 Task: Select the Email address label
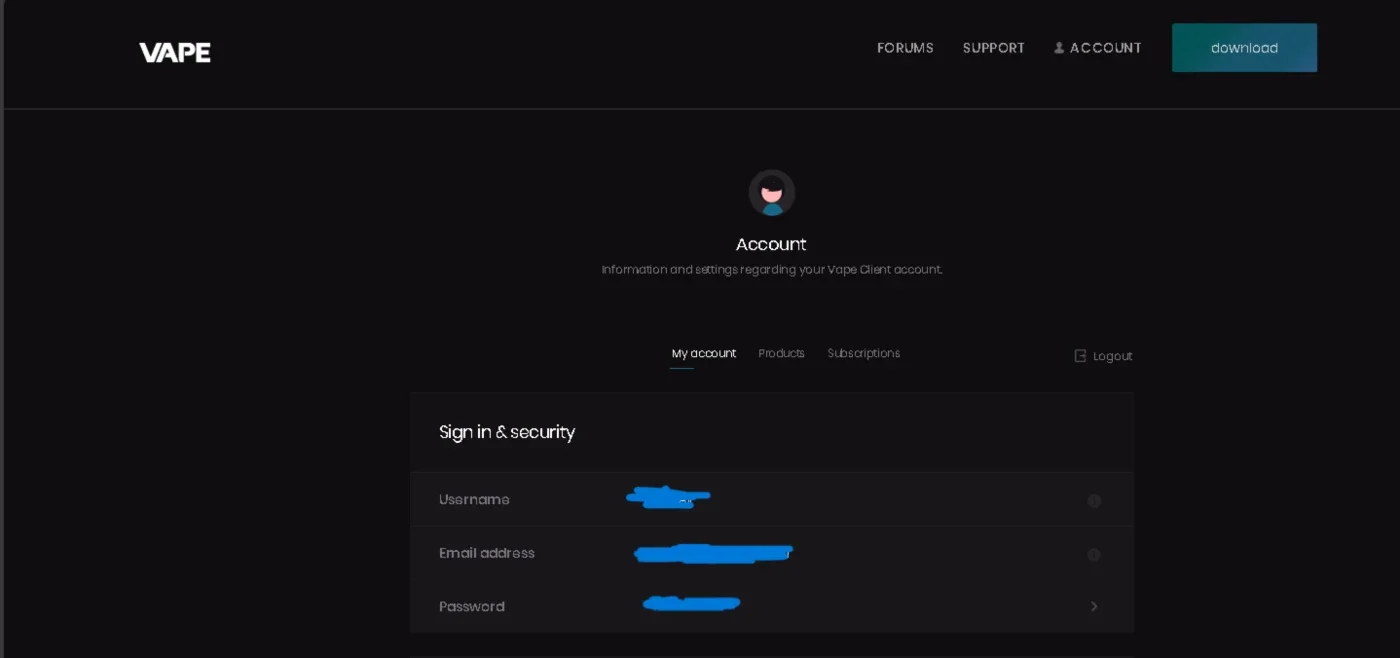(487, 553)
